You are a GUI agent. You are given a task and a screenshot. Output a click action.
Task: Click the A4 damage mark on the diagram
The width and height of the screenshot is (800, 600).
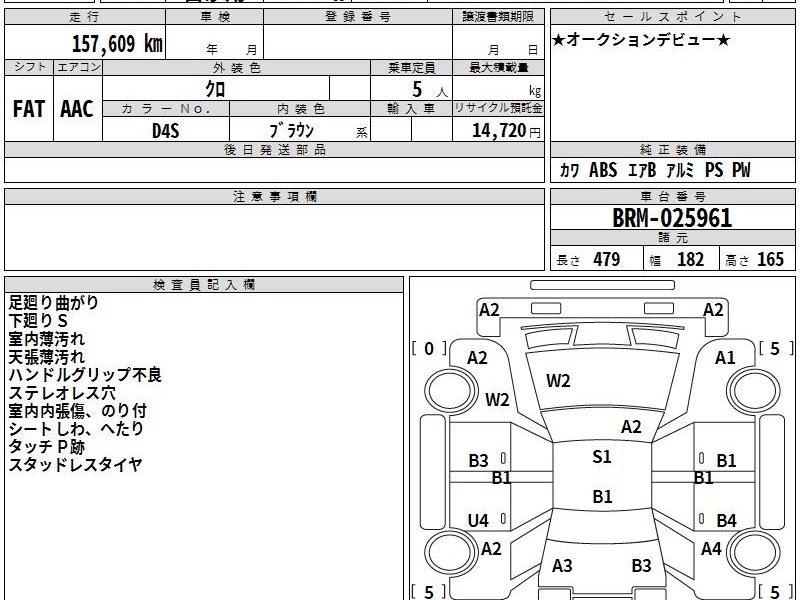[x=711, y=548]
